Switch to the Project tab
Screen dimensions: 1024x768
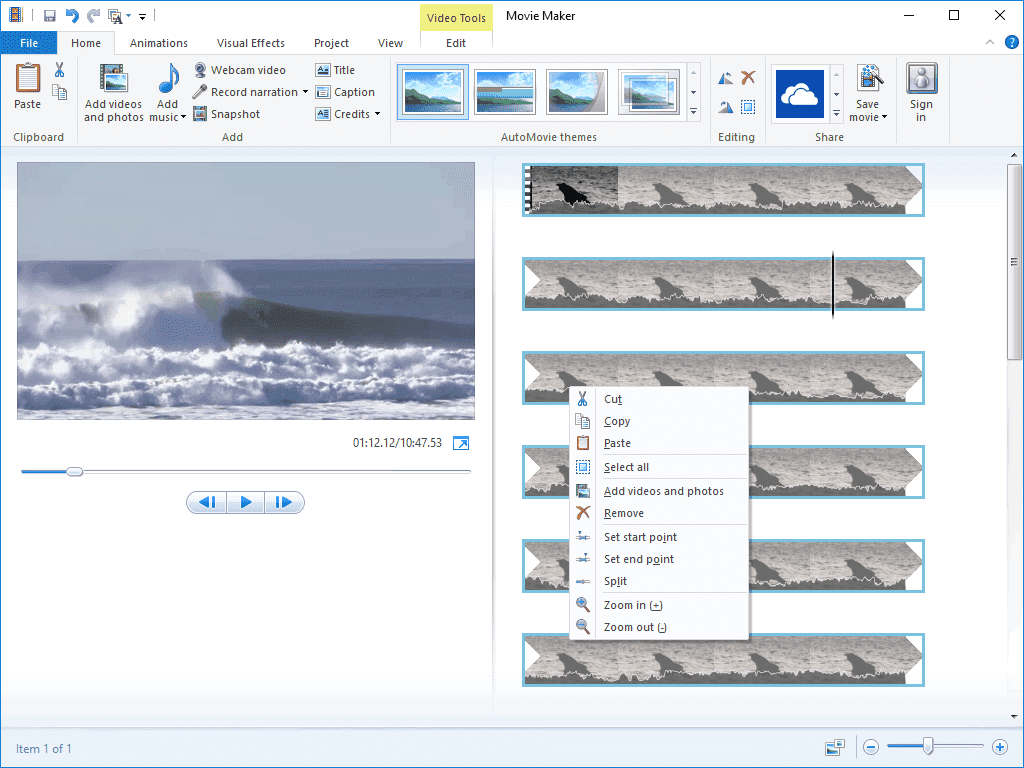331,43
